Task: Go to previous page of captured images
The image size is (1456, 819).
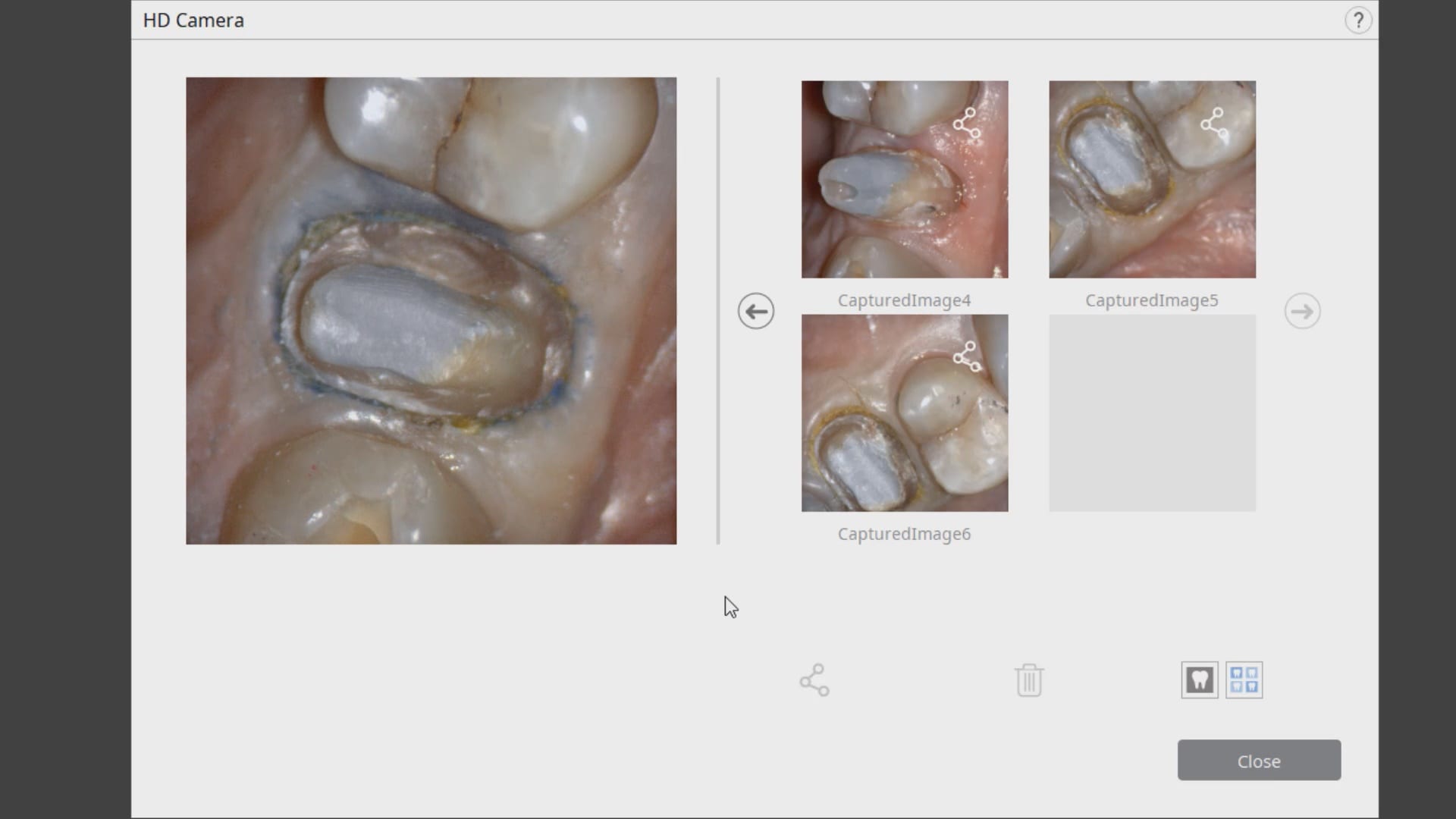Action: tap(756, 311)
